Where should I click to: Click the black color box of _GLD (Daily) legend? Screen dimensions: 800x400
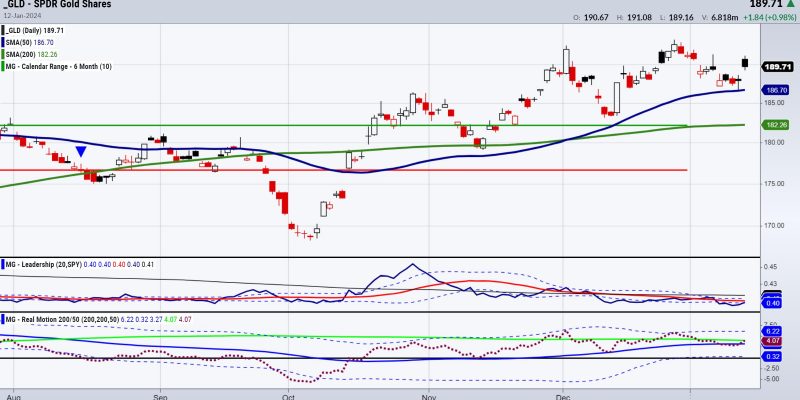(x=3, y=31)
